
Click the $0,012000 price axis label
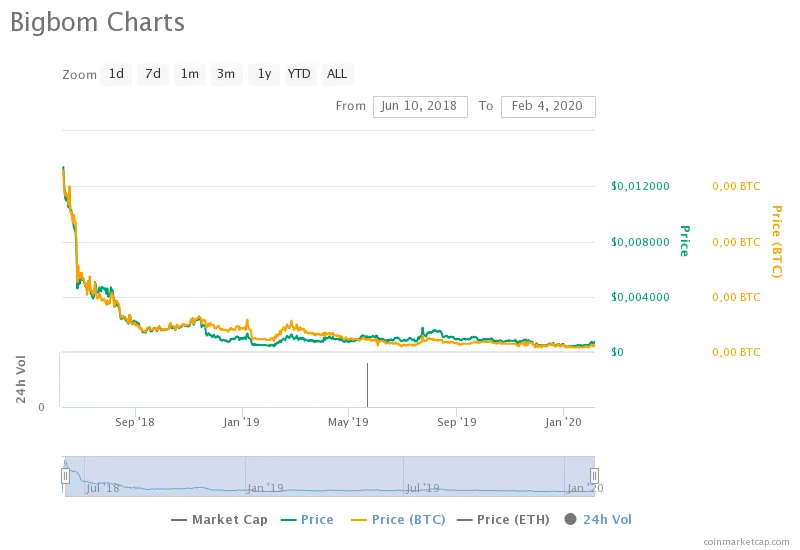[640, 186]
